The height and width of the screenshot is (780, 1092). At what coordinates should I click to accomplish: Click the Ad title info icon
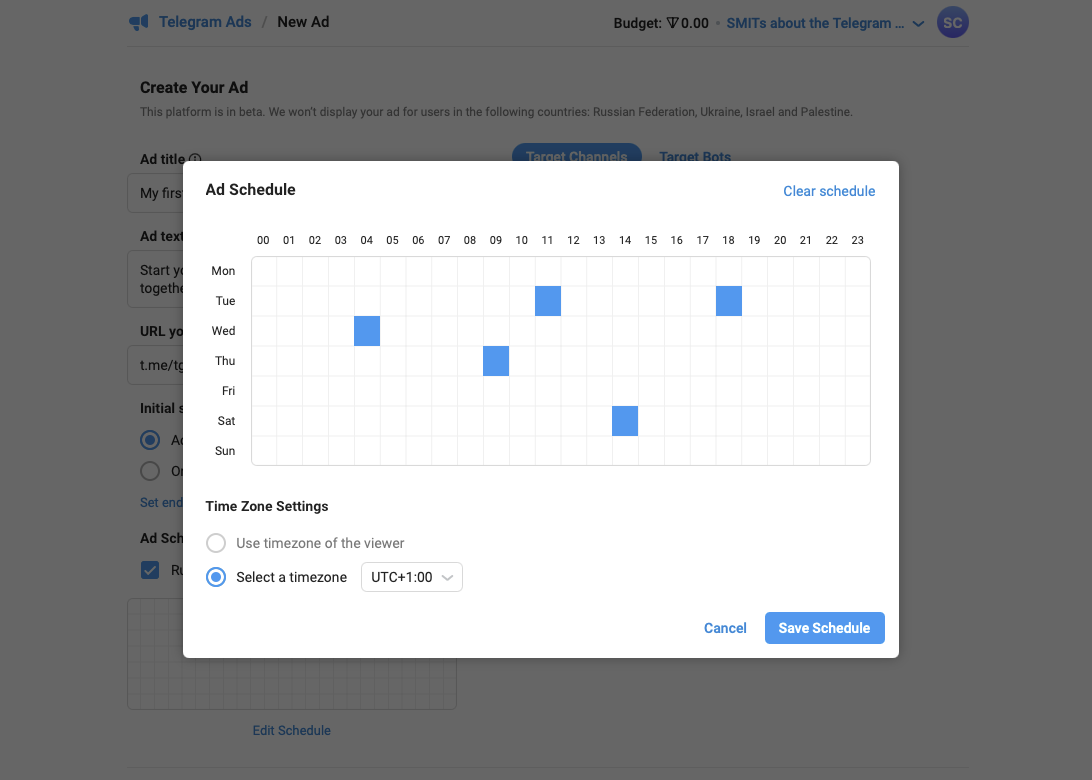195,158
